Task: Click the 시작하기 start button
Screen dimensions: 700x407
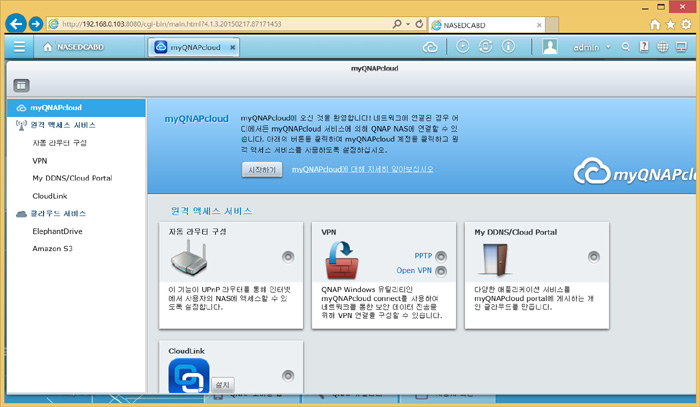Action: (x=262, y=170)
